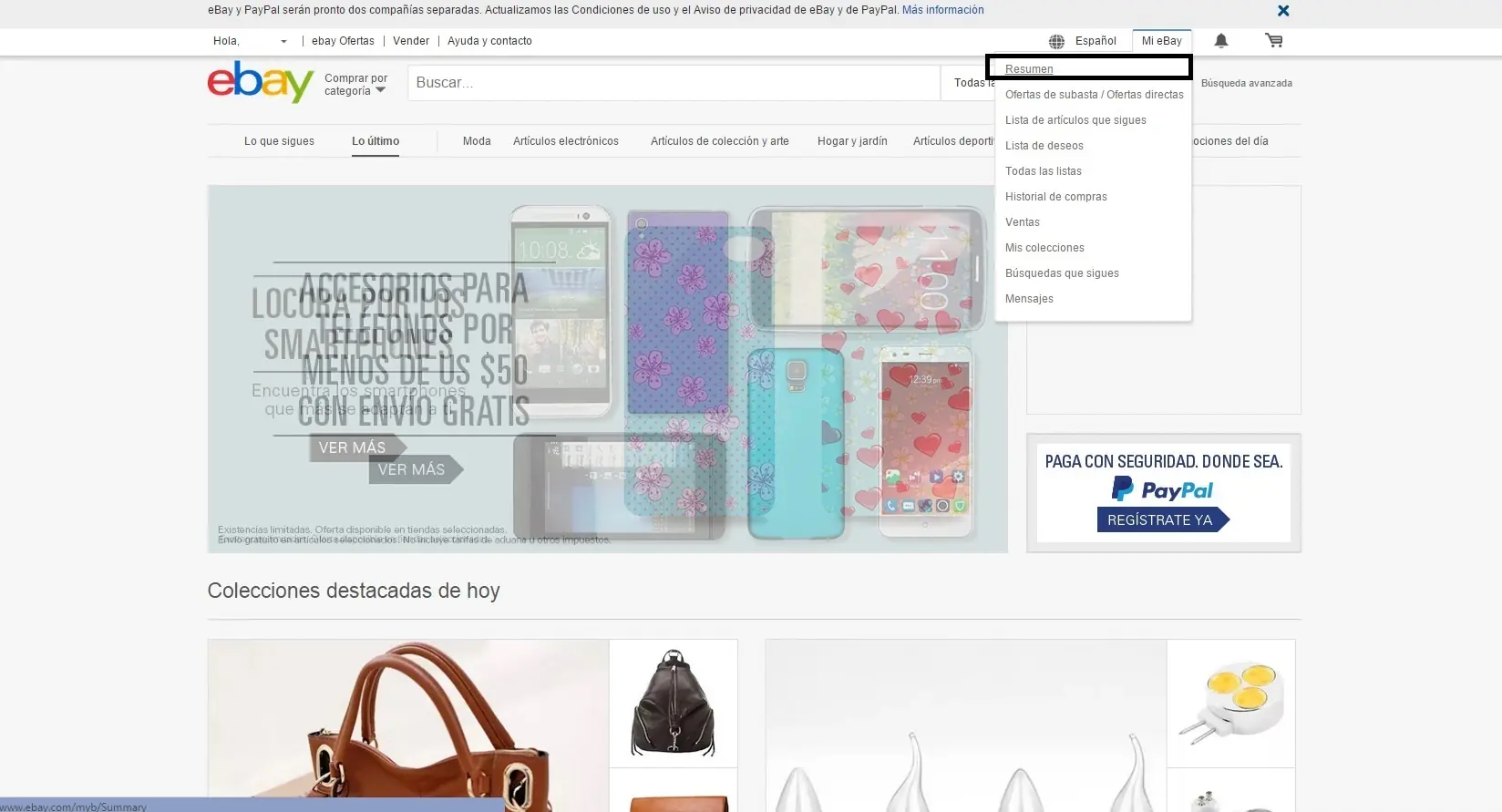The width and height of the screenshot is (1502, 812).
Task: Close the eBay PayPal notice banner
Action: [x=1283, y=11]
